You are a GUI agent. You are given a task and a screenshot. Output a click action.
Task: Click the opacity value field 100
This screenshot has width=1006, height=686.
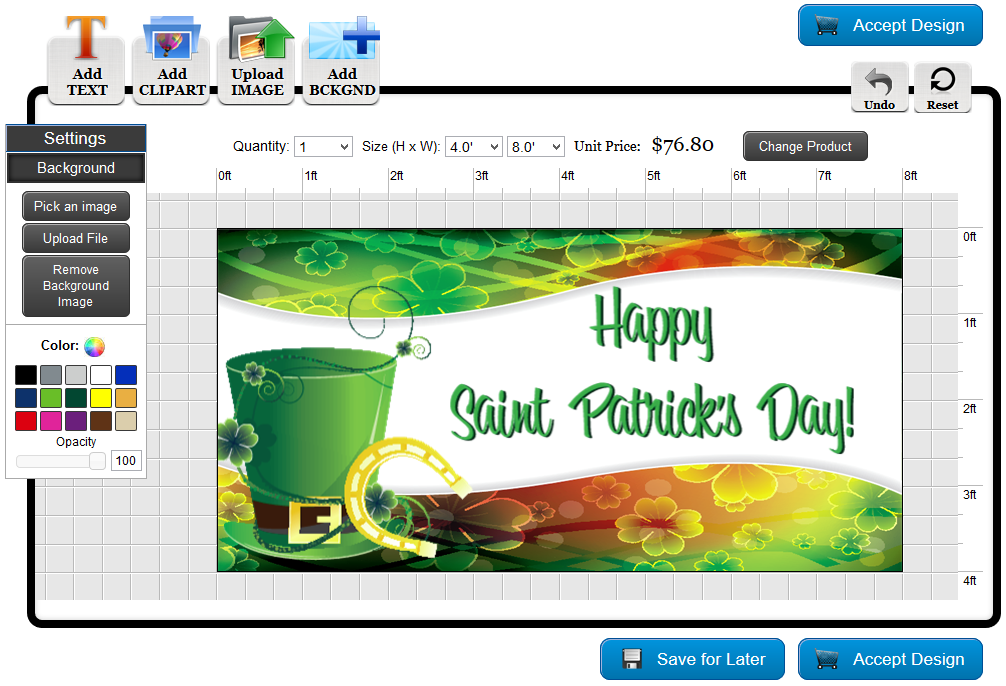click(x=126, y=461)
